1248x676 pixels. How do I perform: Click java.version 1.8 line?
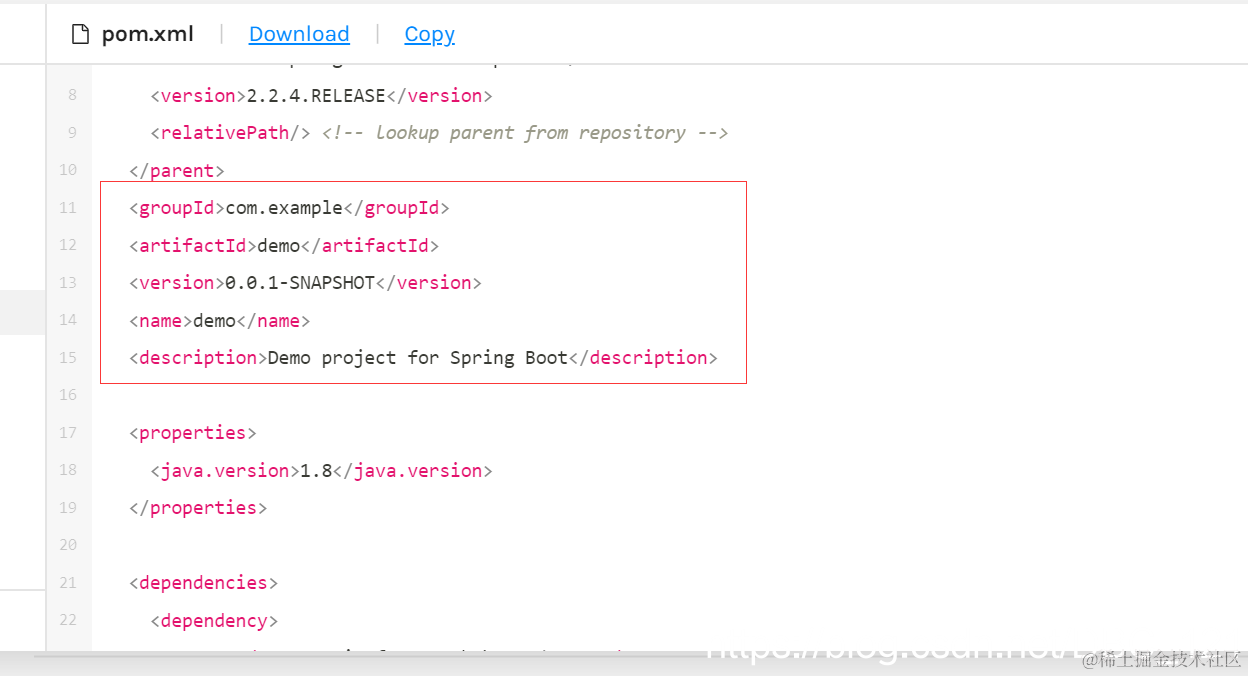coord(322,471)
